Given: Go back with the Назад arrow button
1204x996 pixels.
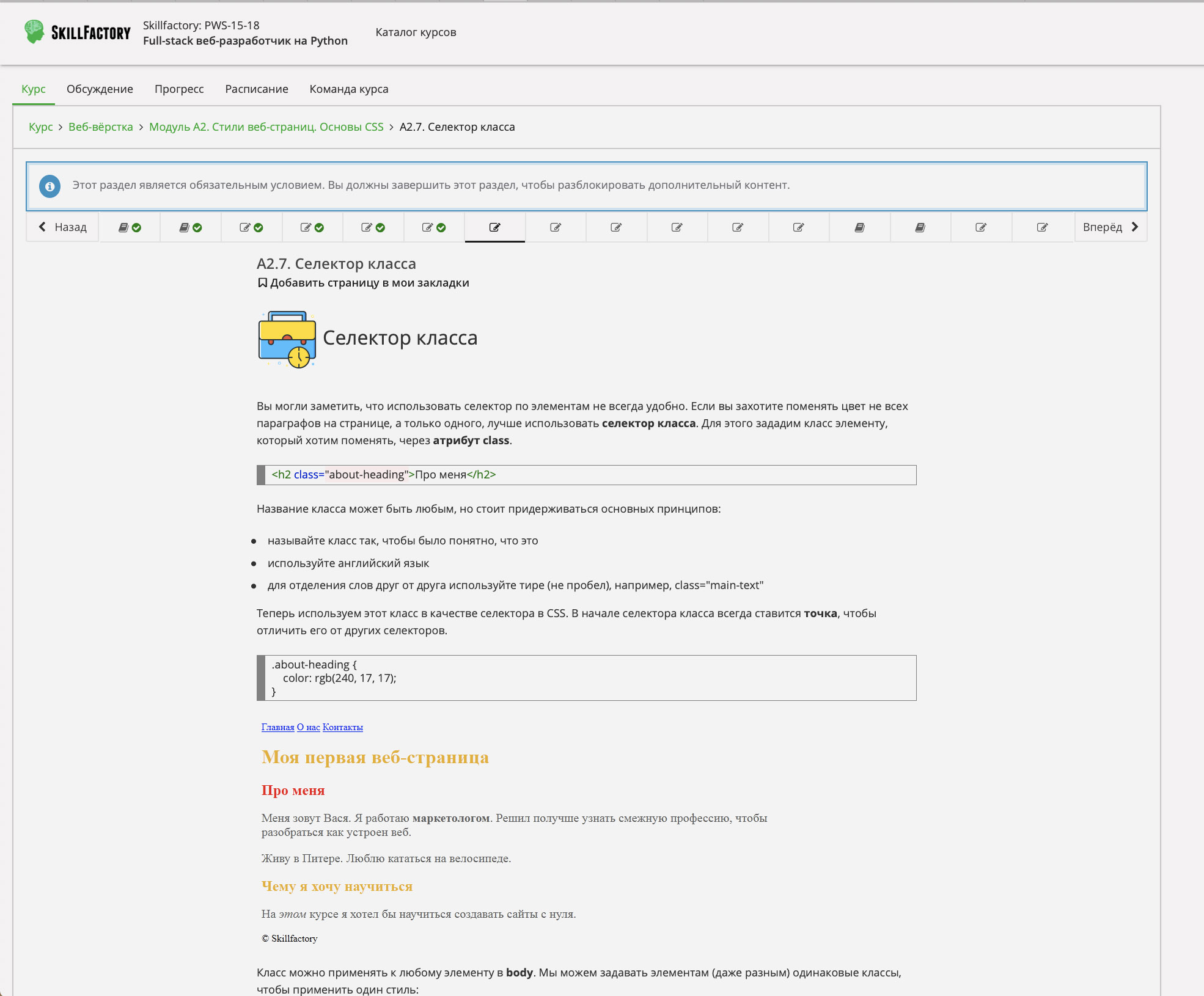Looking at the screenshot, I should pyautogui.click(x=62, y=227).
